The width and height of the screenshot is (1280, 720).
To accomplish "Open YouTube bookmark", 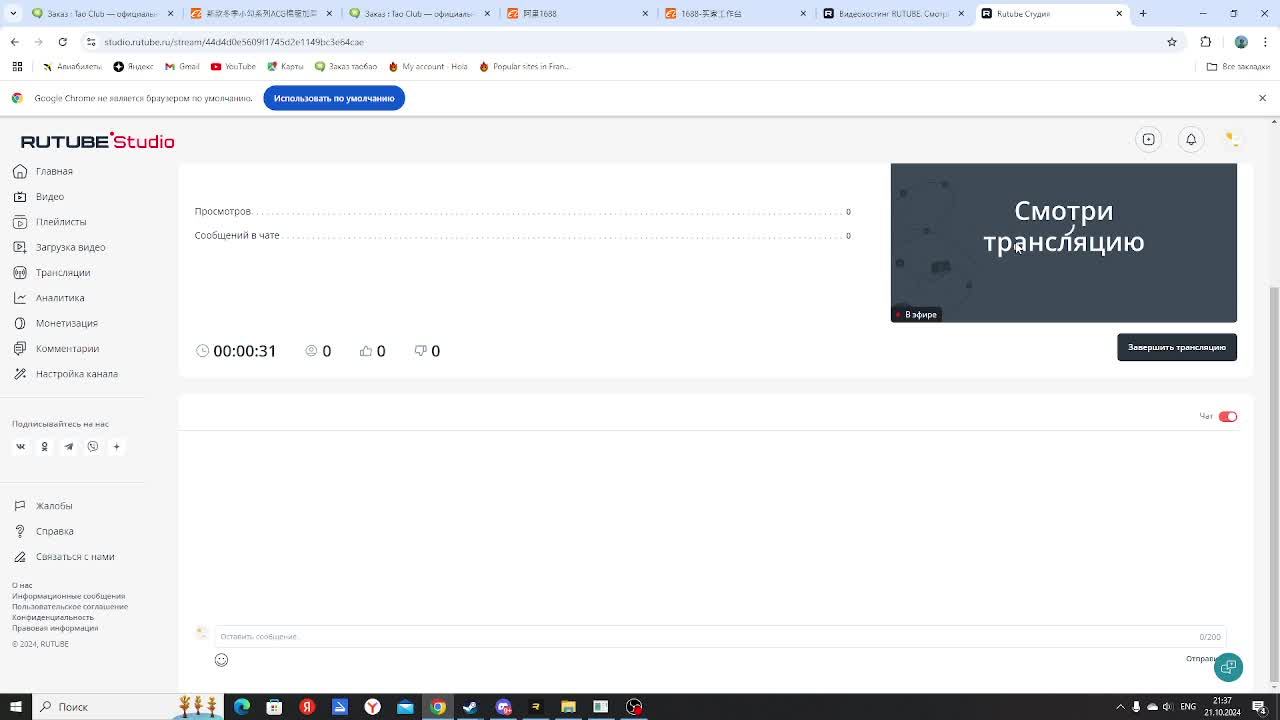I will pos(233,66).
